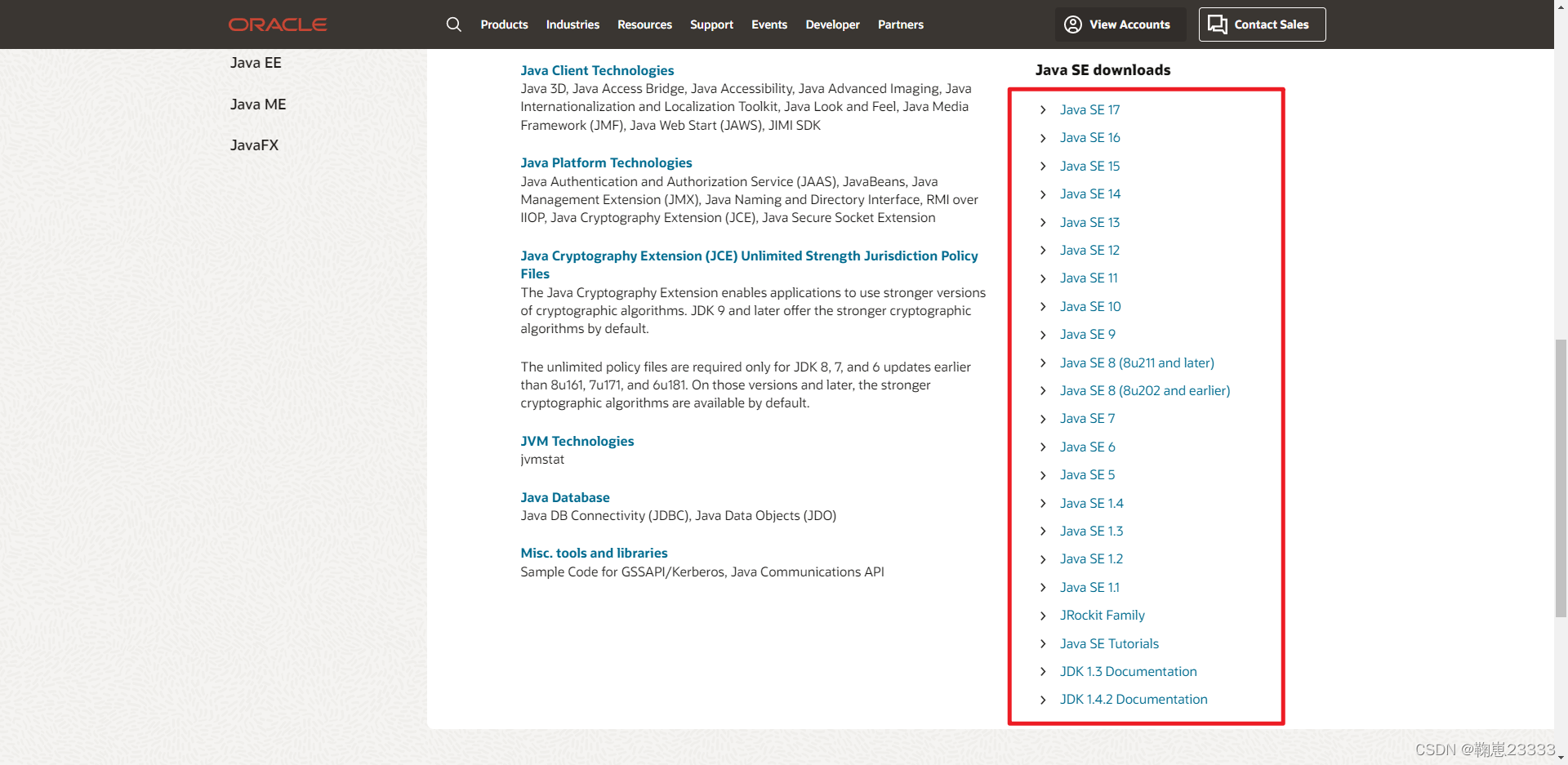The image size is (1568, 765).
Task: Open Java SE 8 (8u211 and later)
Action: tap(1137, 362)
